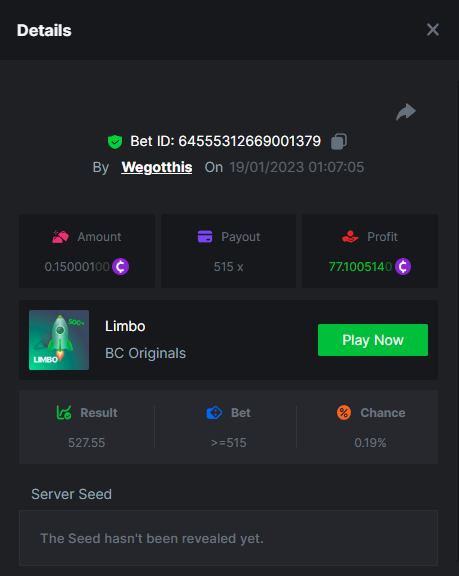
Task: Copy the Bet ID with the copy icon
Action: (339, 141)
